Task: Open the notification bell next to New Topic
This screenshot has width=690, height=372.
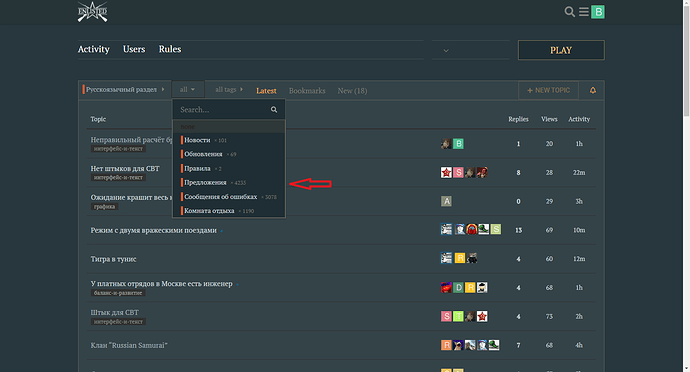Action: (593, 90)
